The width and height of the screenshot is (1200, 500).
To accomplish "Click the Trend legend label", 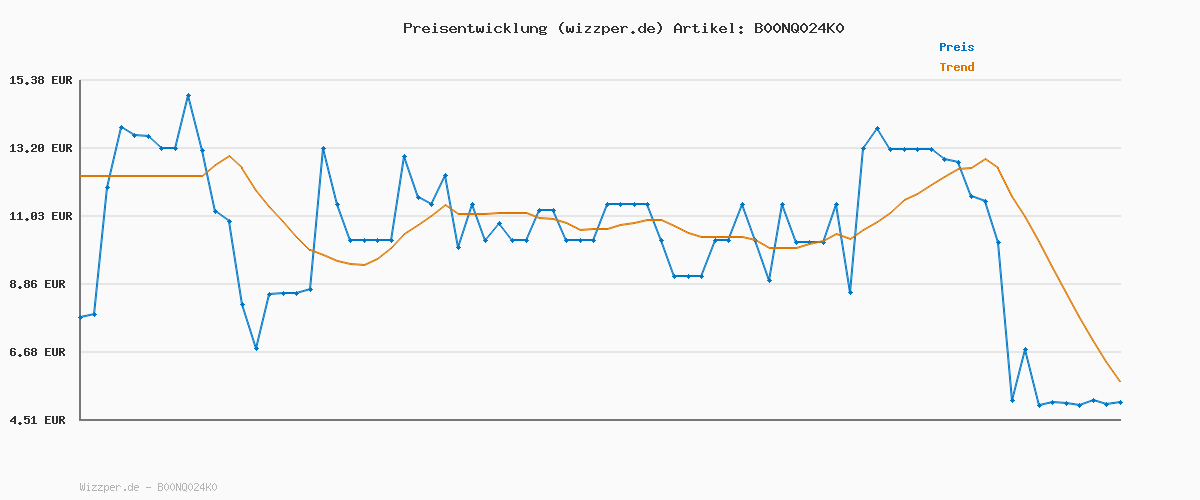I will [x=956, y=67].
